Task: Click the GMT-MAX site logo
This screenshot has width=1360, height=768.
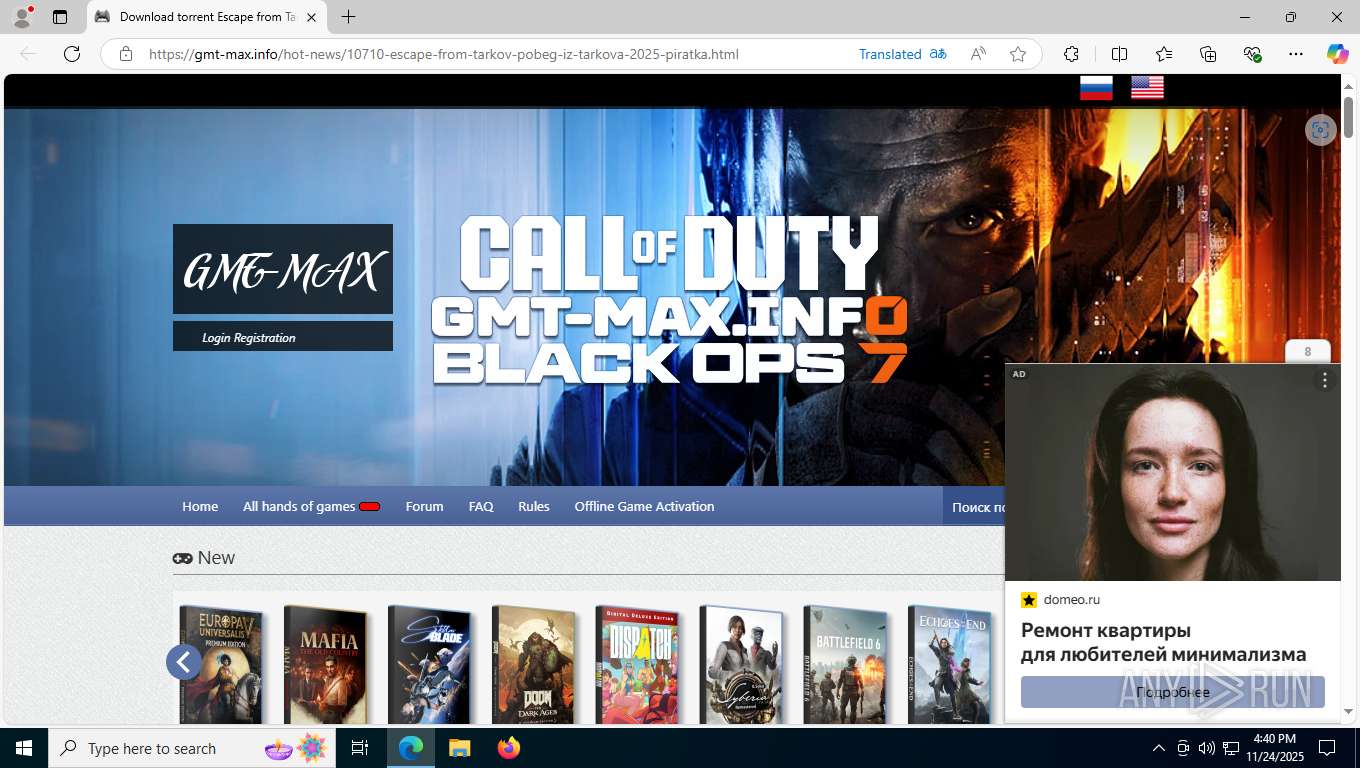Action: coord(283,269)
